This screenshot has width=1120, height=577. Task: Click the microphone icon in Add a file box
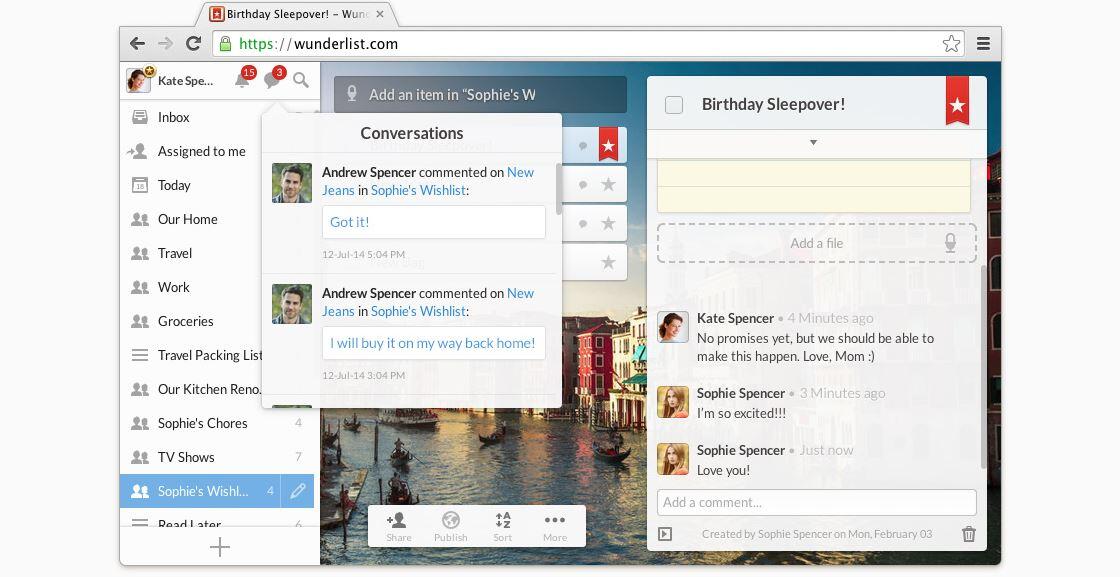click(950, 243)
